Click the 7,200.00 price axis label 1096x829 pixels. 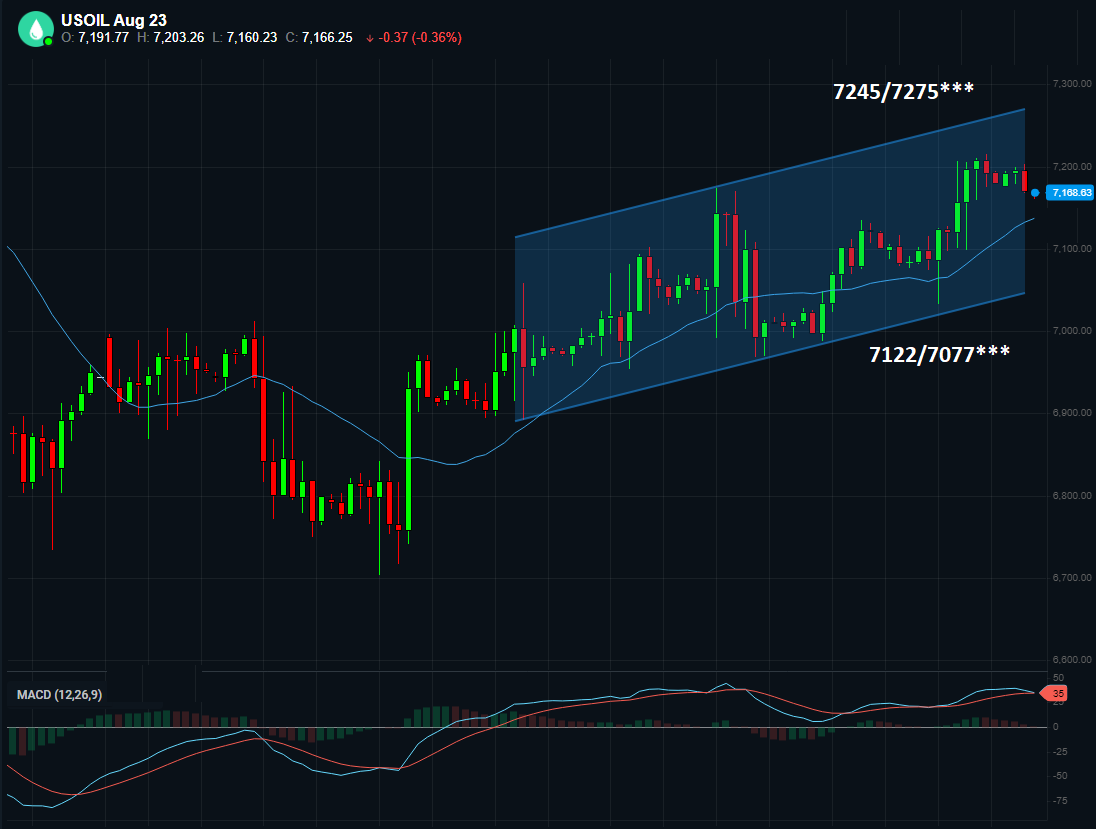coord(1072,166)
